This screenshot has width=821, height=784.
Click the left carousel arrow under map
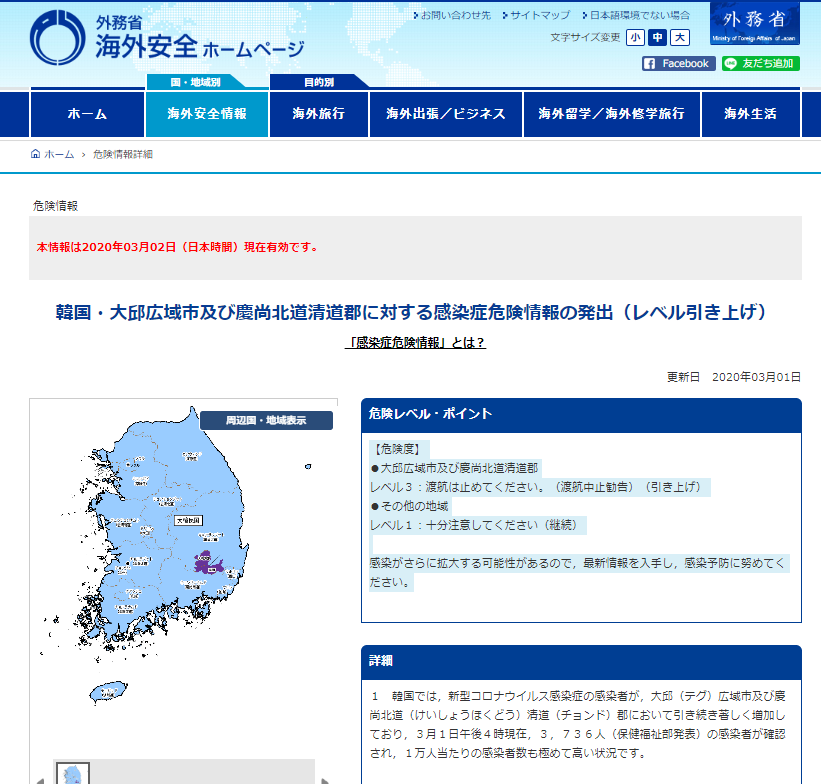[x=39, y=778]
